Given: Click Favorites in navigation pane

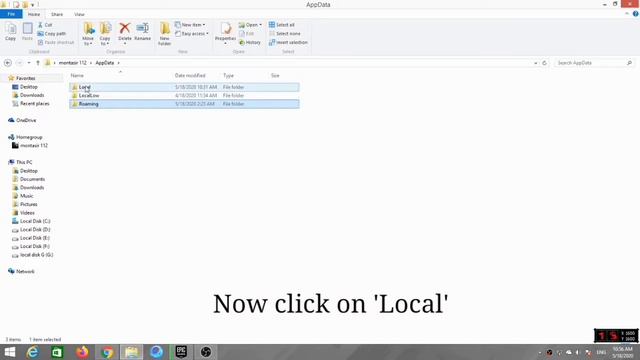Looking at the screenshot, I should (x=25, y=78).
